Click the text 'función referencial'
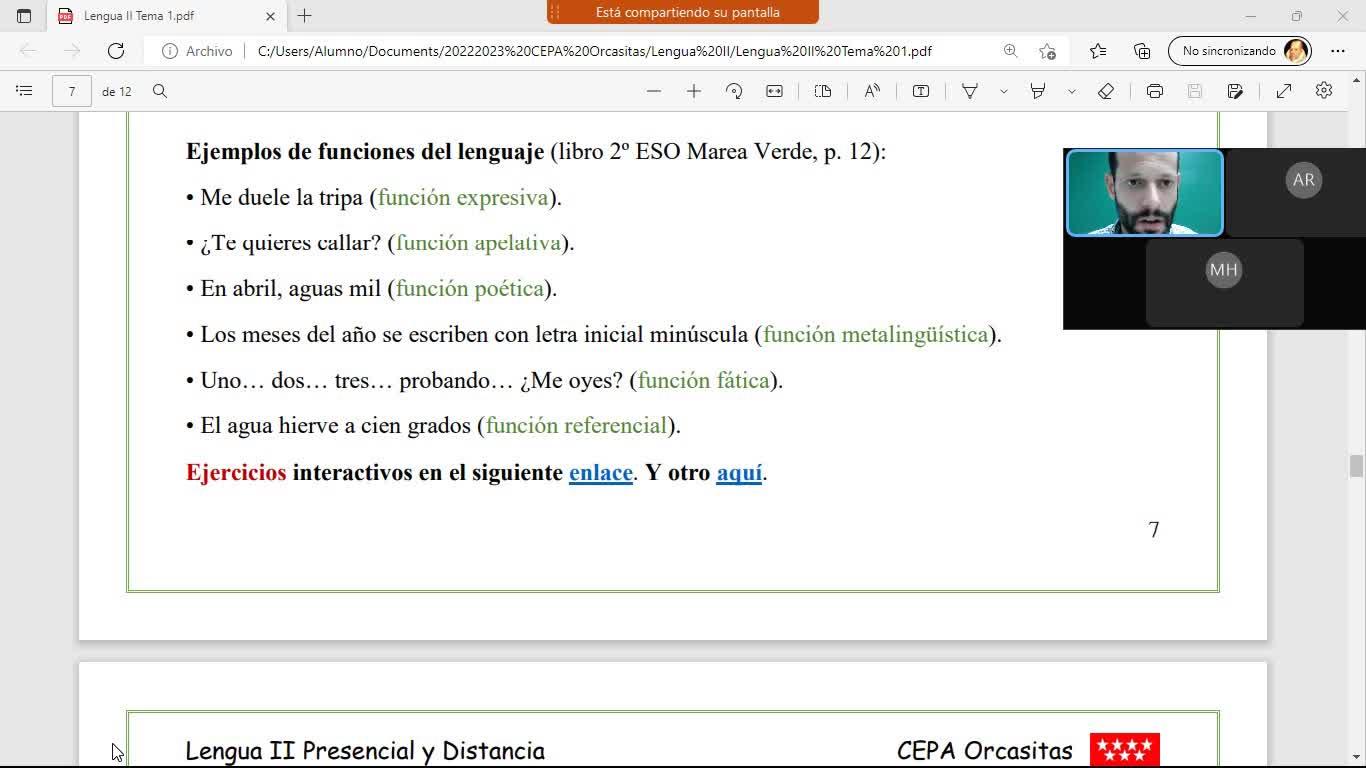Image resolution: width=1366 pixels, height=768 pixels. (577, 425)
